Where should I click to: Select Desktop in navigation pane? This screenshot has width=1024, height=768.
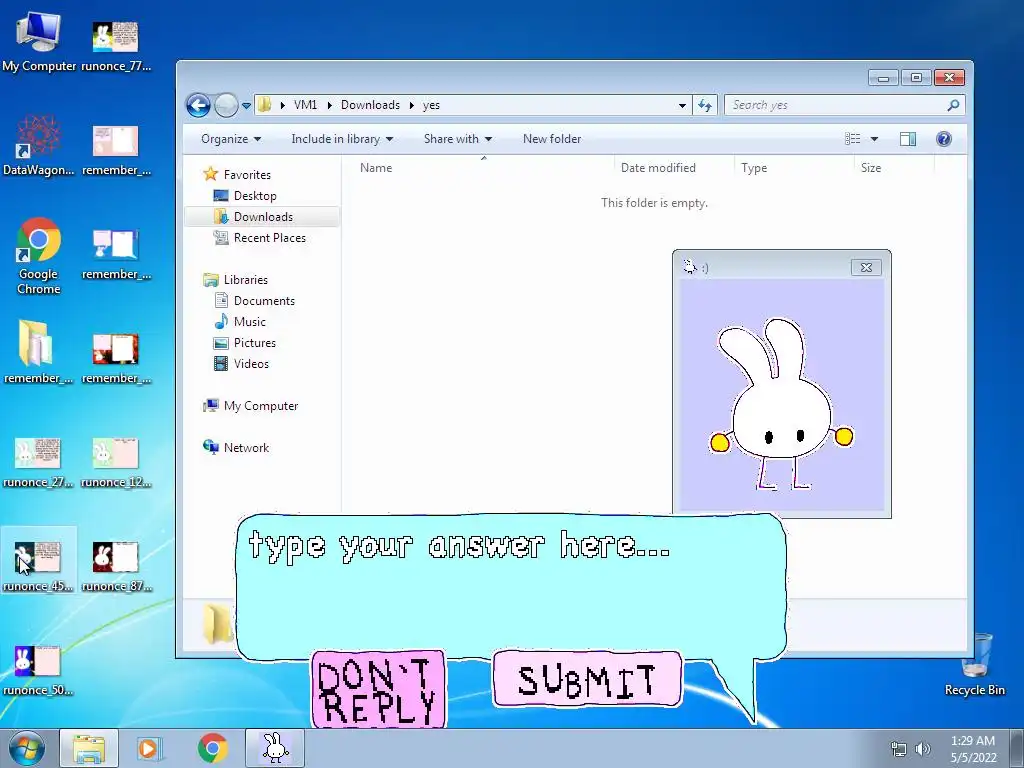[246, 196]
